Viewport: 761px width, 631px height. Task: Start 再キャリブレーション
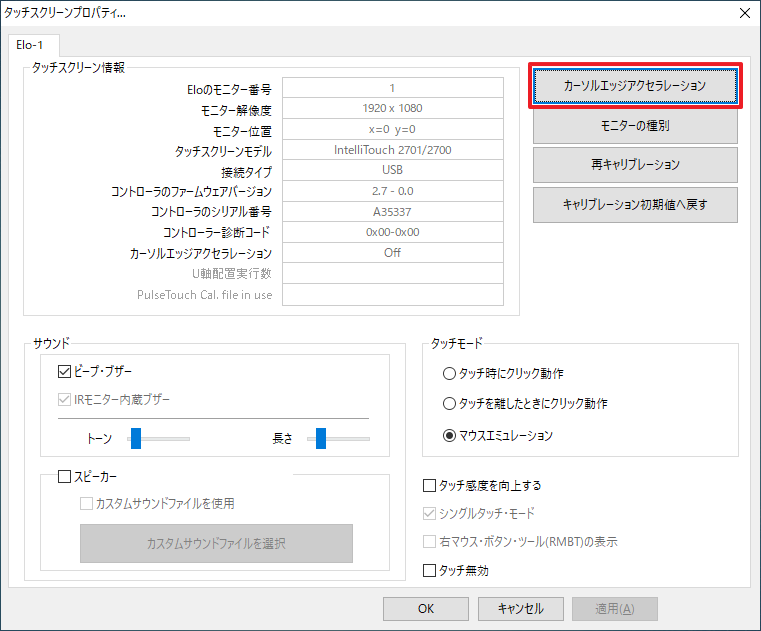635,165
